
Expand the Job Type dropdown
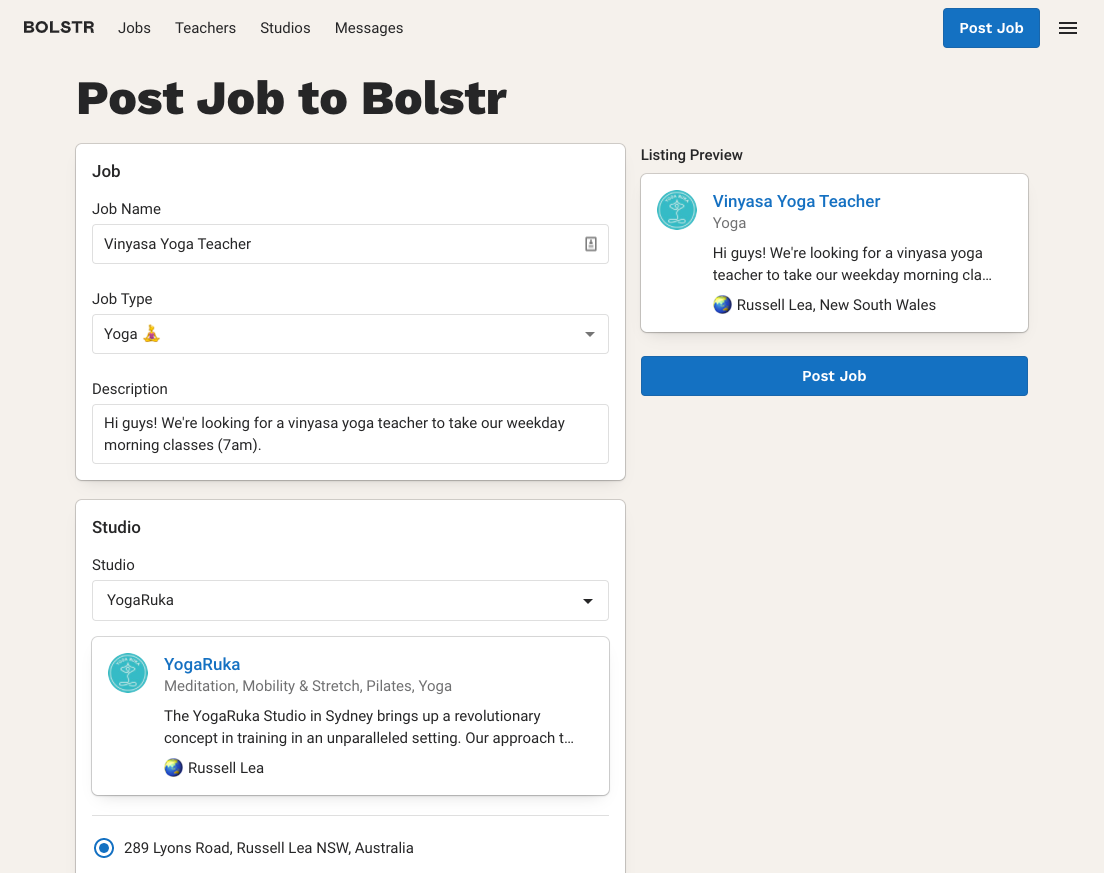589,334
